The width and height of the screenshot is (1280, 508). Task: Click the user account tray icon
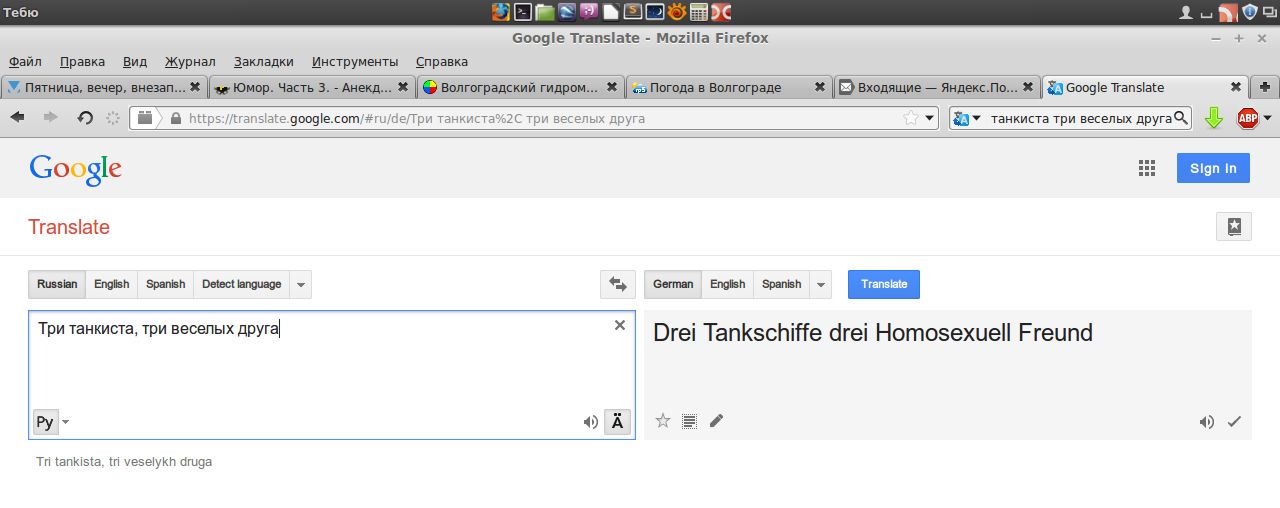click(x=1186, y=12)
